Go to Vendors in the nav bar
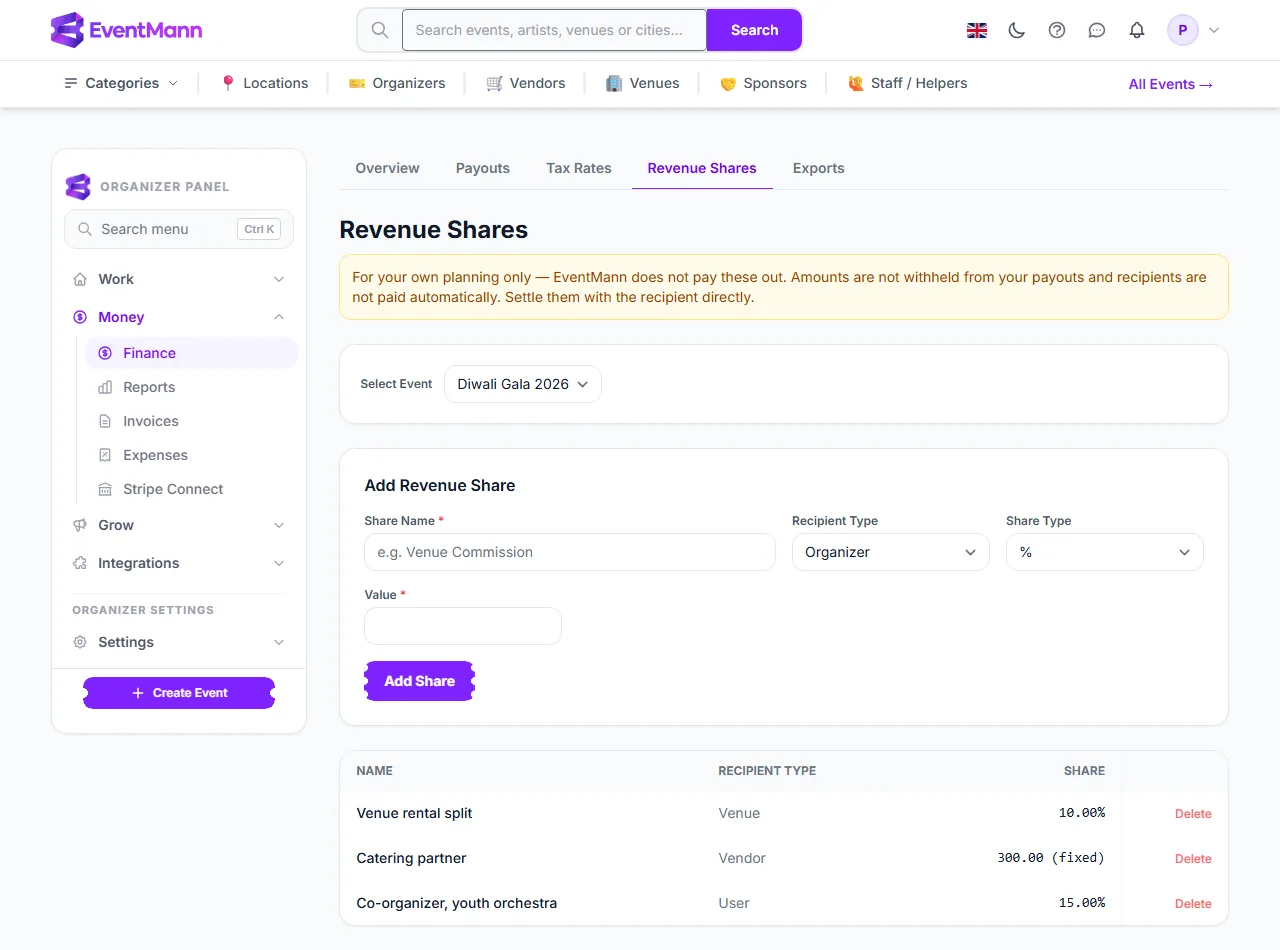Screen dimensions: 1280x950 [526, 83]
